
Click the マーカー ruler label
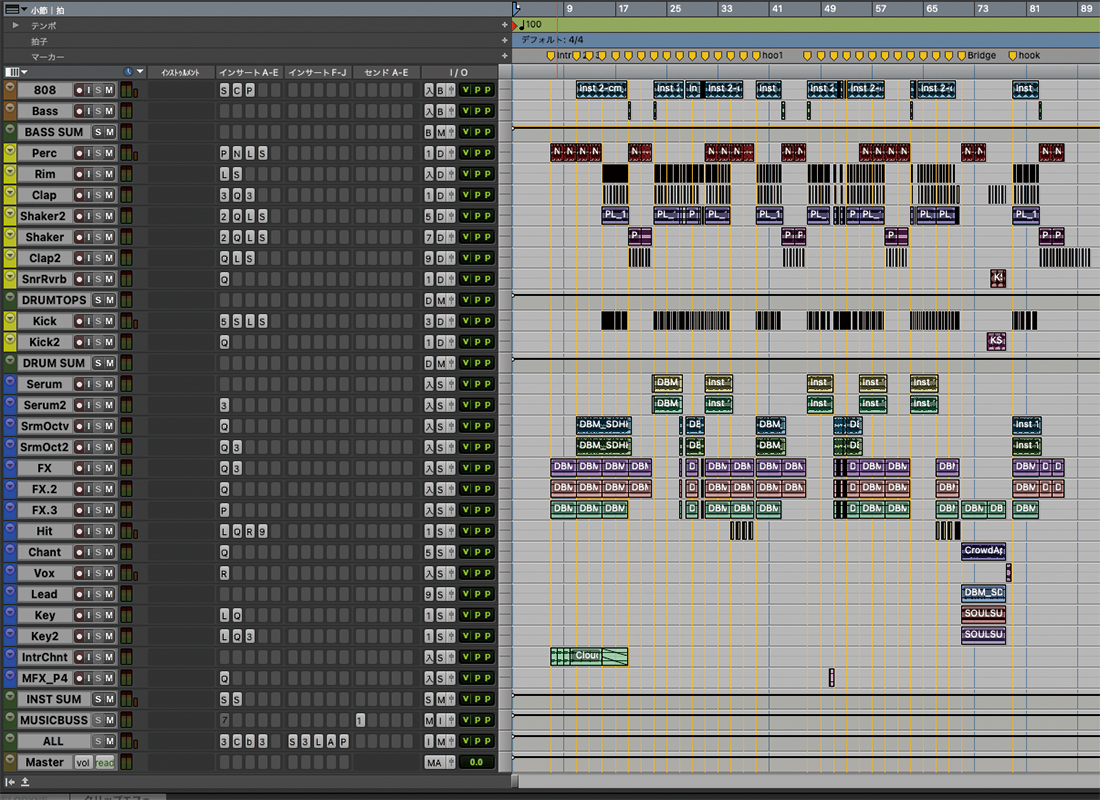(x=48, y=57)
